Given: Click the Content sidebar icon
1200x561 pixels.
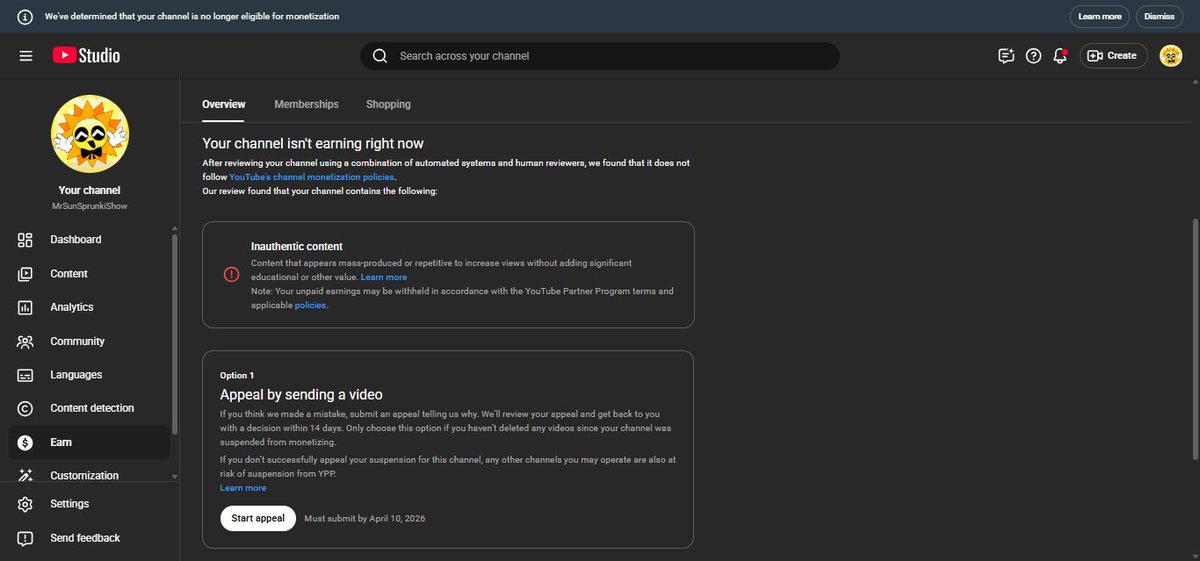Looking at the screenshot, I should pyautogui.click(x=26, y=274).
